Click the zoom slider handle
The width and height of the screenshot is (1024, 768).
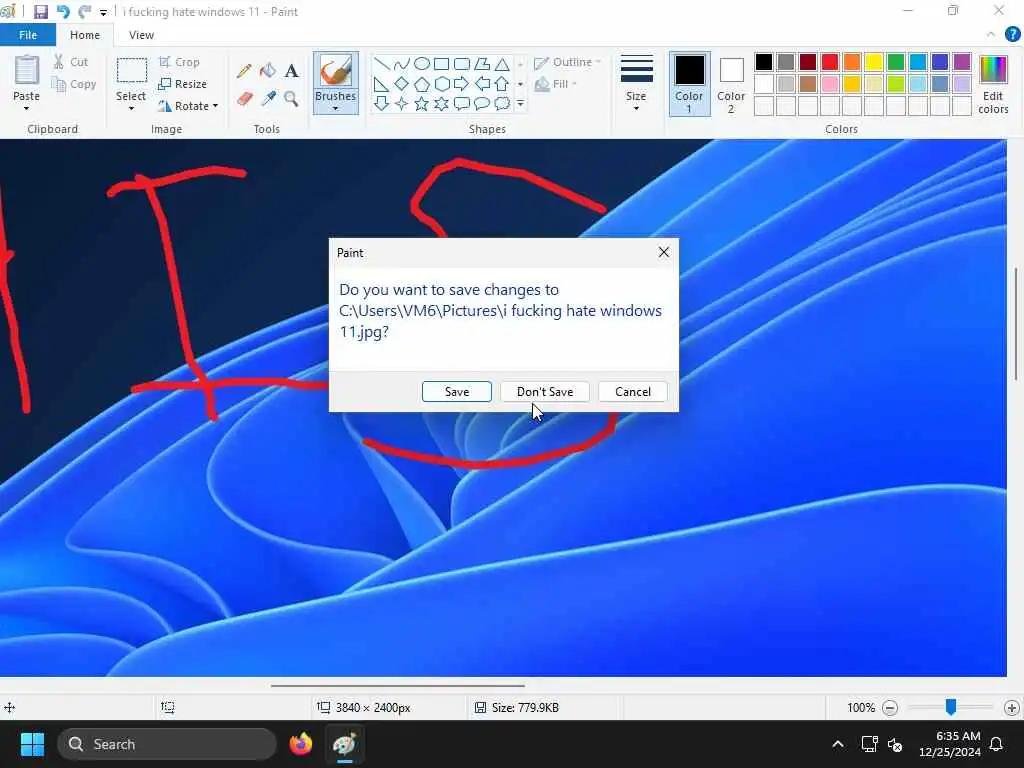(x=951, y=707)
